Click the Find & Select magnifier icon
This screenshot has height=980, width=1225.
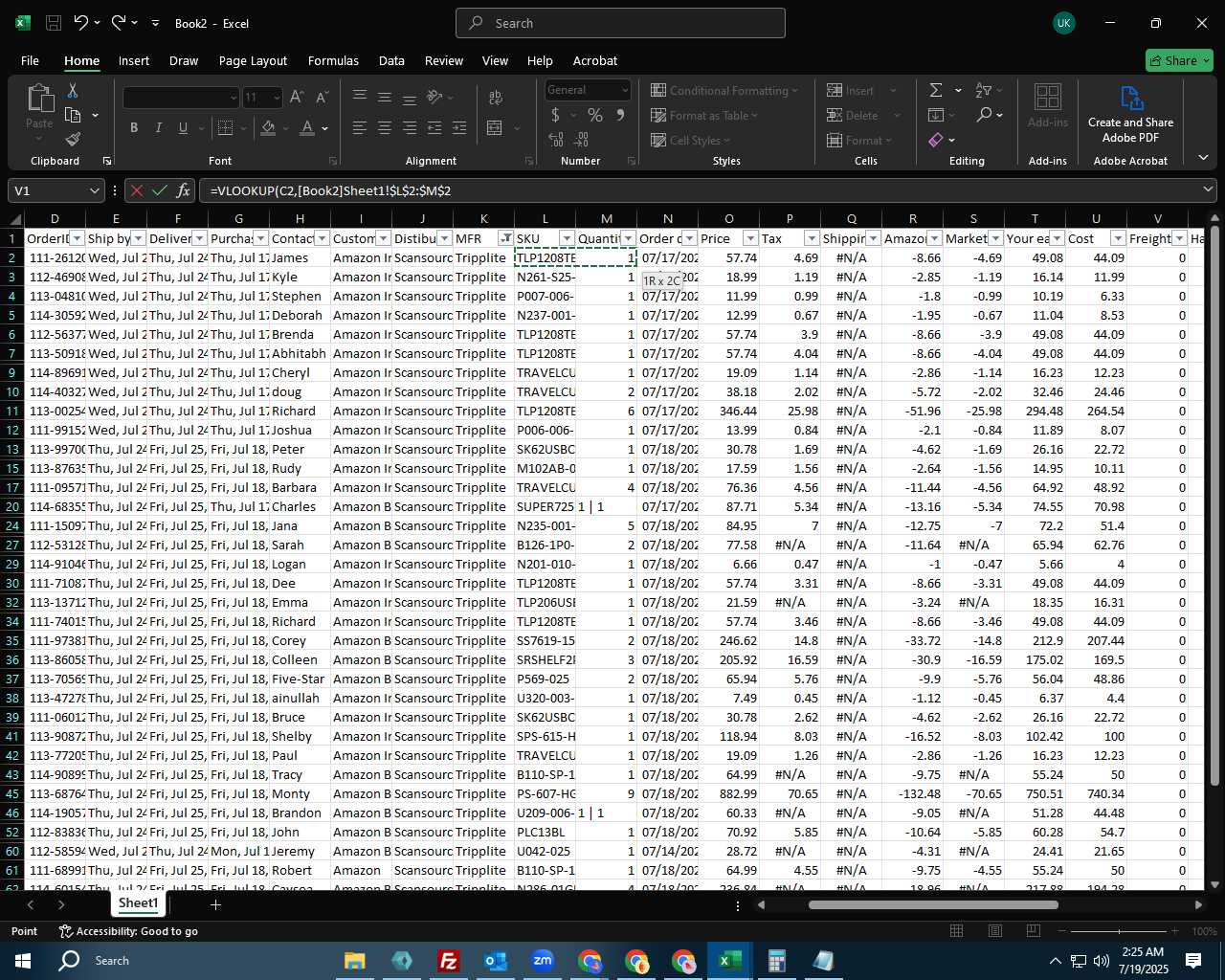tap(984, 115)
